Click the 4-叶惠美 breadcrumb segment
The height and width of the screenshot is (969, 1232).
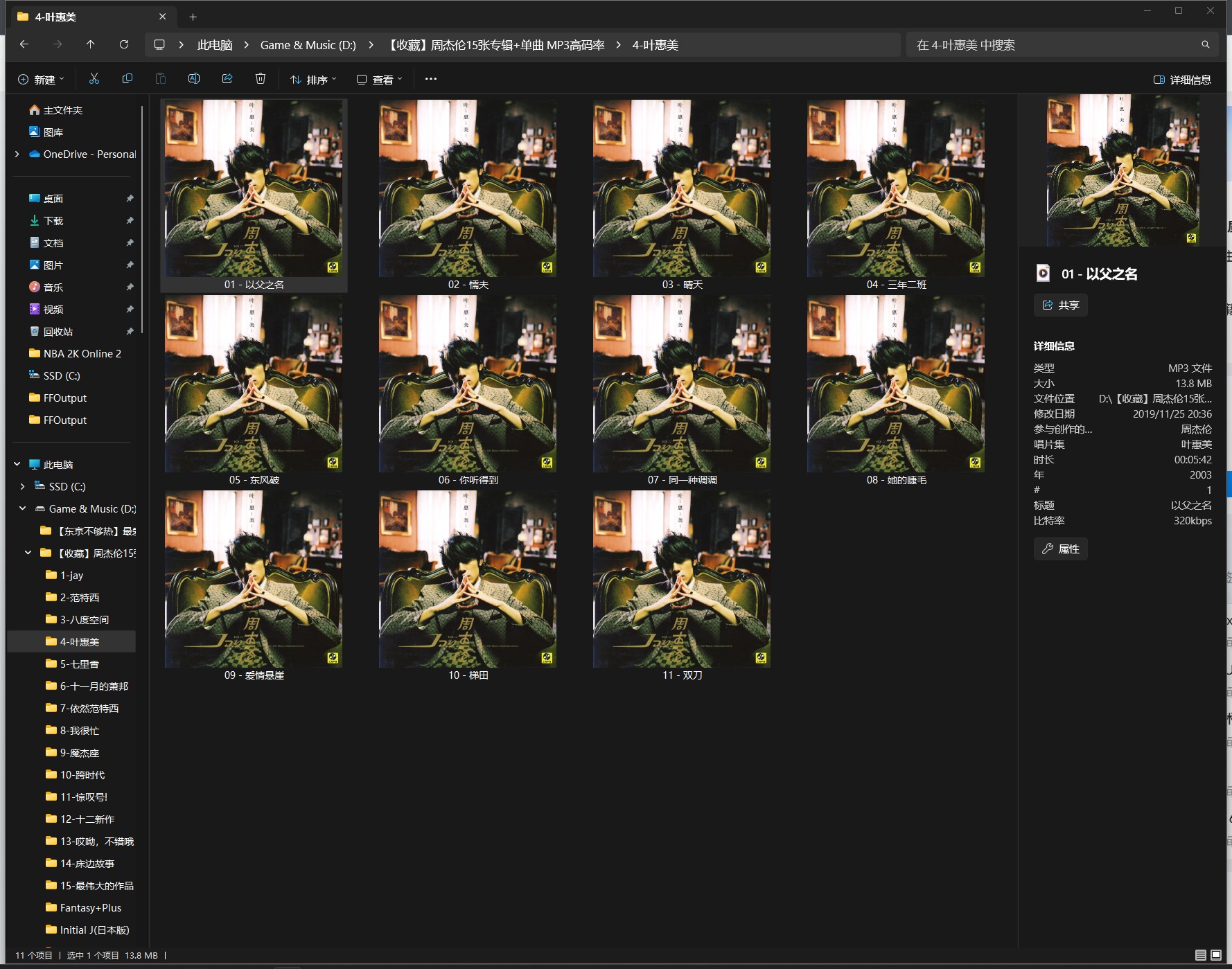point(655,45)
